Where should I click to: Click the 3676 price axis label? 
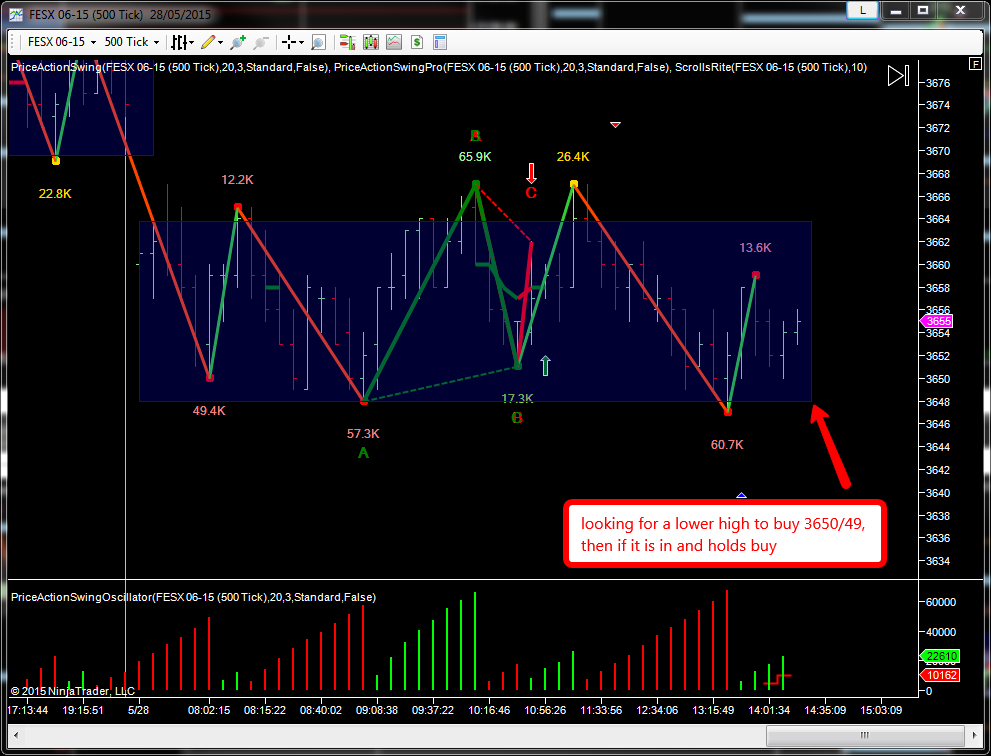click(938, 83)
